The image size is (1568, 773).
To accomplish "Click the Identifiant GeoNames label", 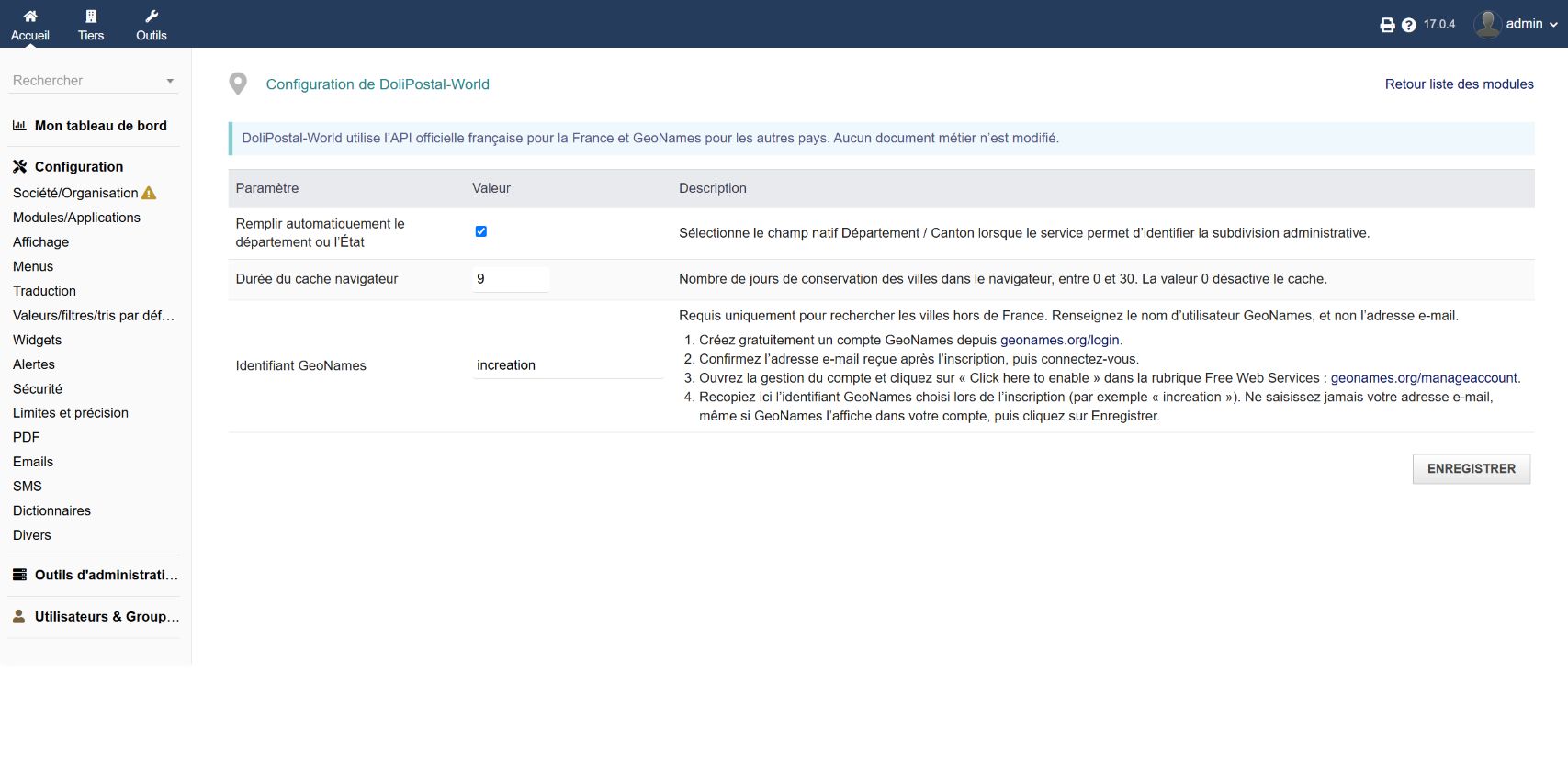I will click(x=301, y=365).
